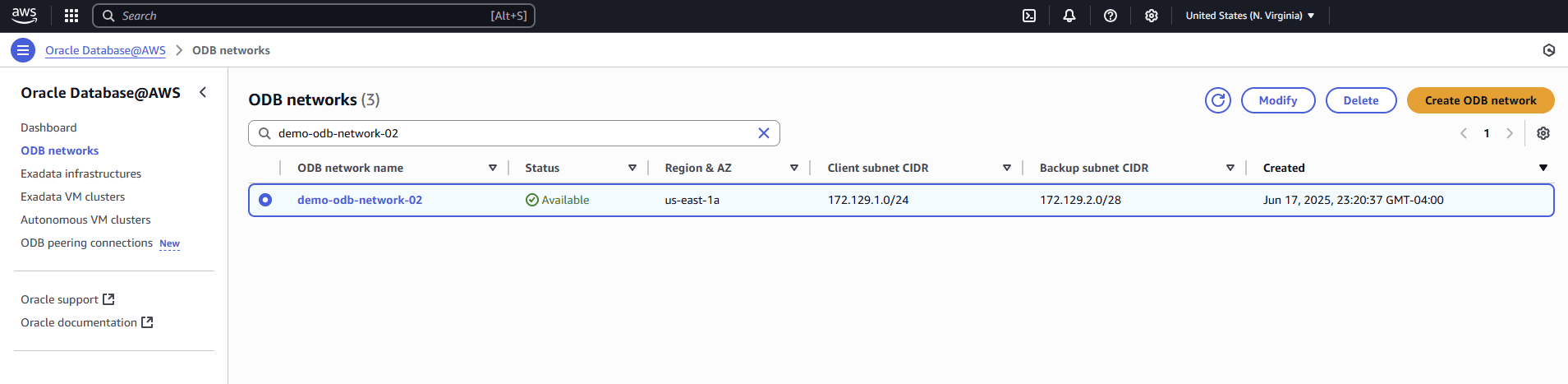Open ODB networks in the side navigation
Image resolution: width=1568 pixels, height=384 pixels.
coord(60,150)
